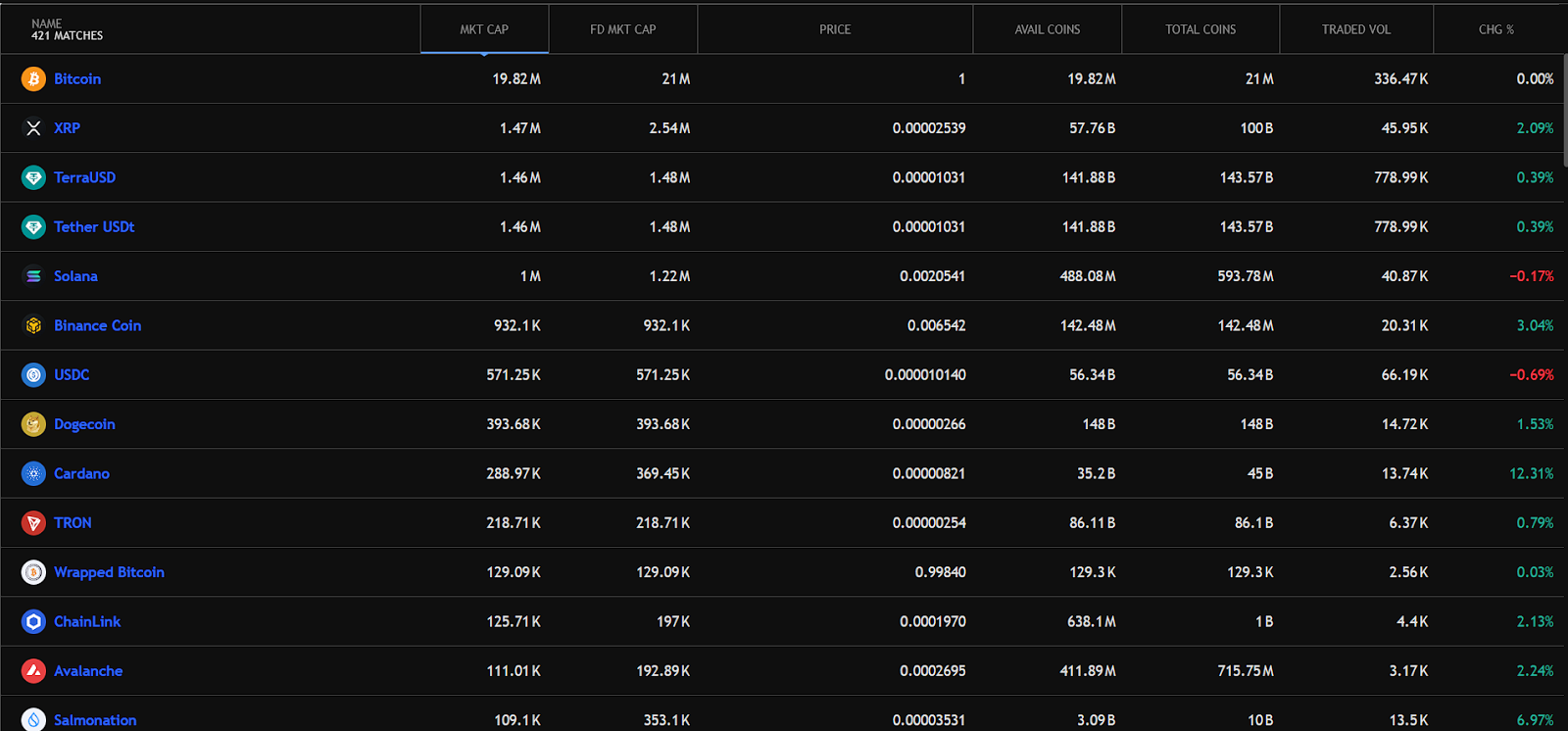The height and width of the screenshot is (731, 1568).
Task: Click TerraUSD's 1.46M market cap
Action: 520,177
